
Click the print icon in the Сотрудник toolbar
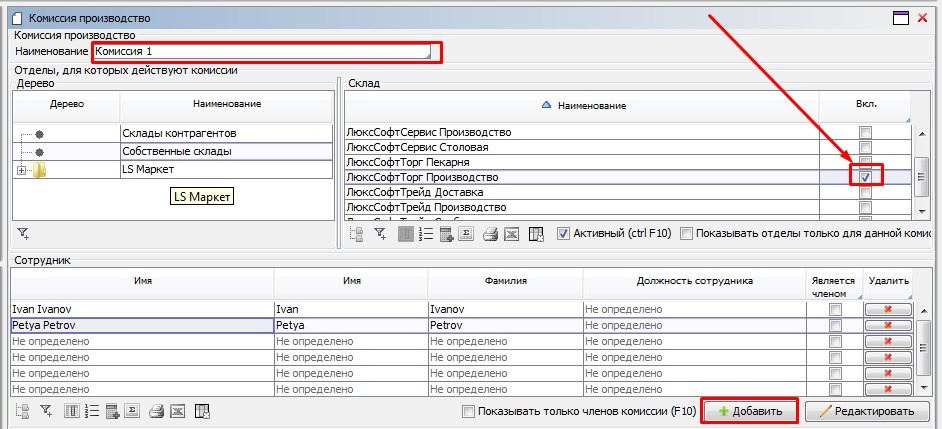point(155,411)
